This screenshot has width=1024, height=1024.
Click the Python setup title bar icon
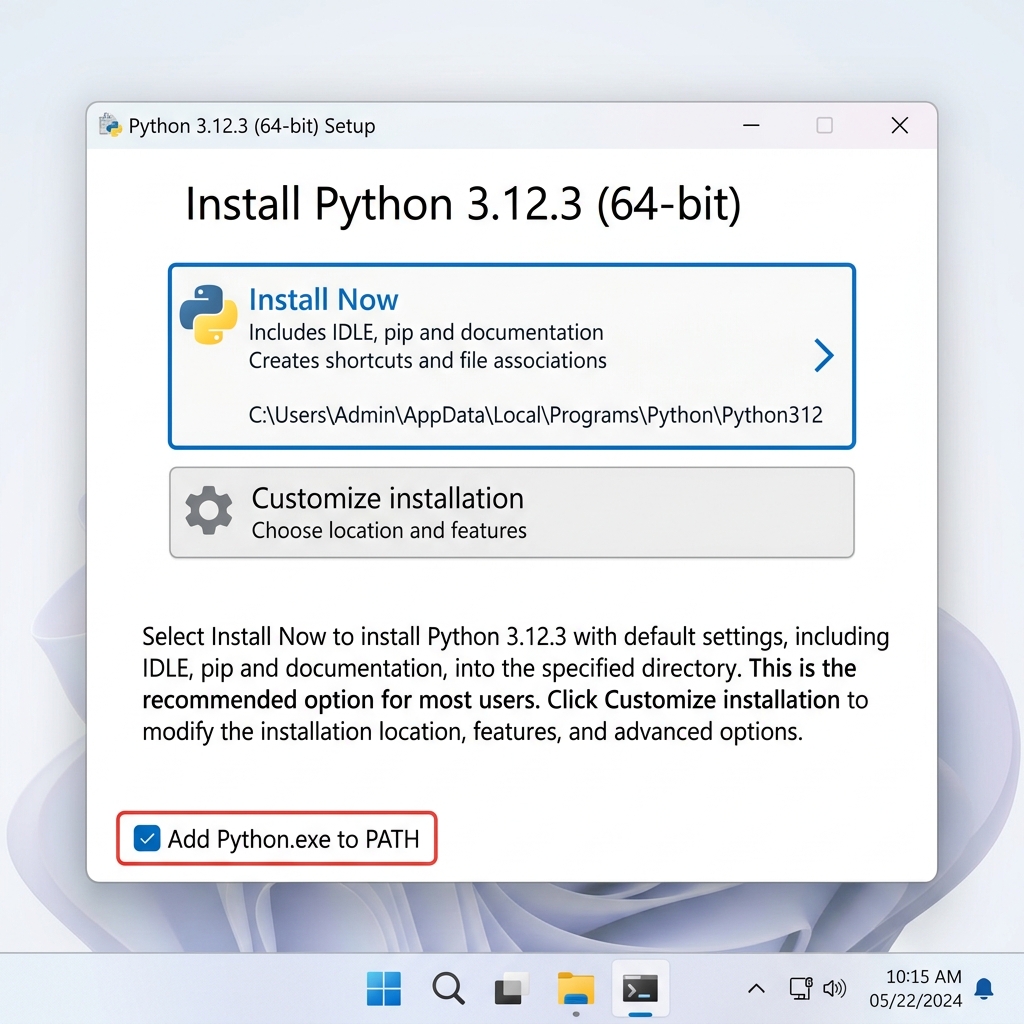110,125
